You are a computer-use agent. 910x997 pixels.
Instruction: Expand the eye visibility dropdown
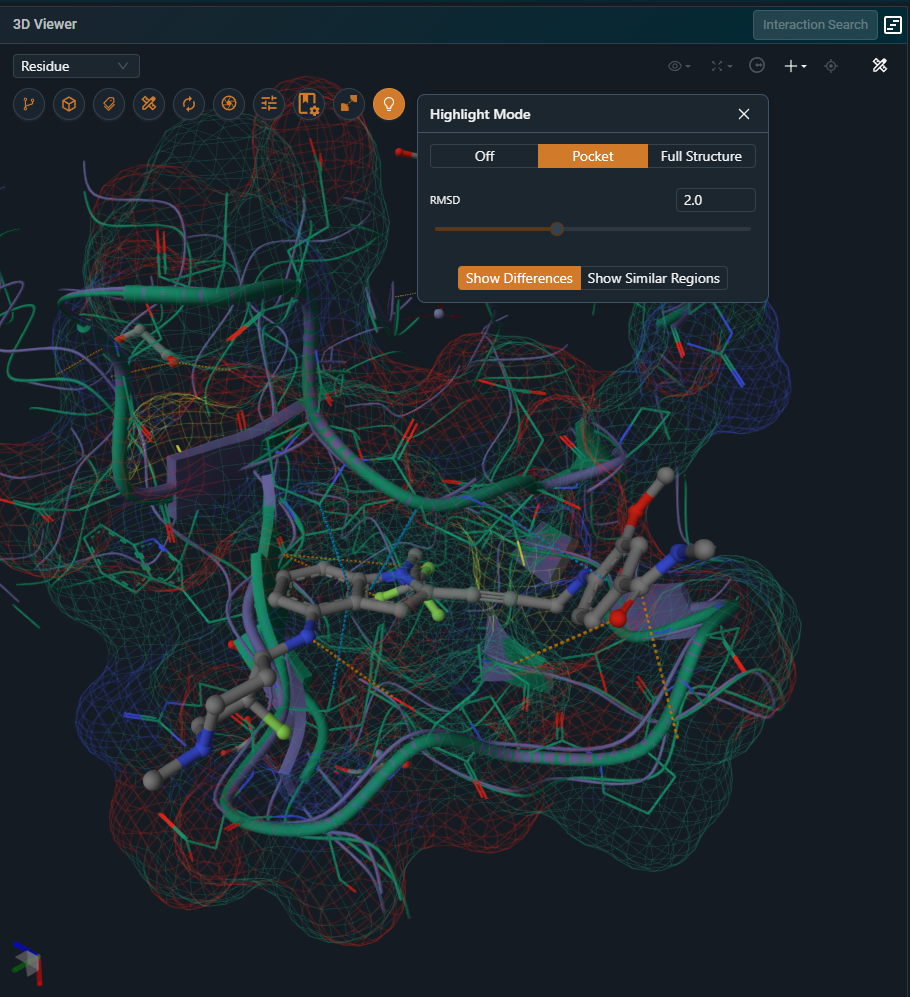679,66
